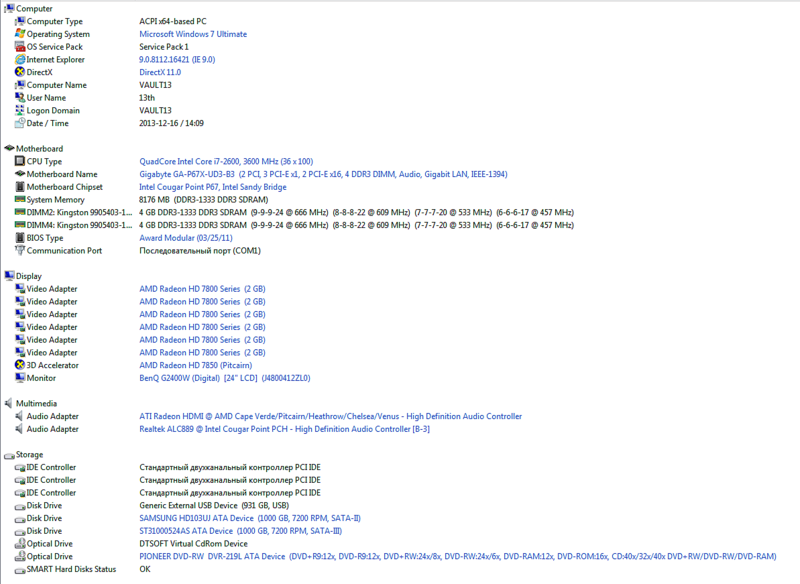800x584 pixels.
Task: Select the System Memory label
Action: (x=56, y=200)
